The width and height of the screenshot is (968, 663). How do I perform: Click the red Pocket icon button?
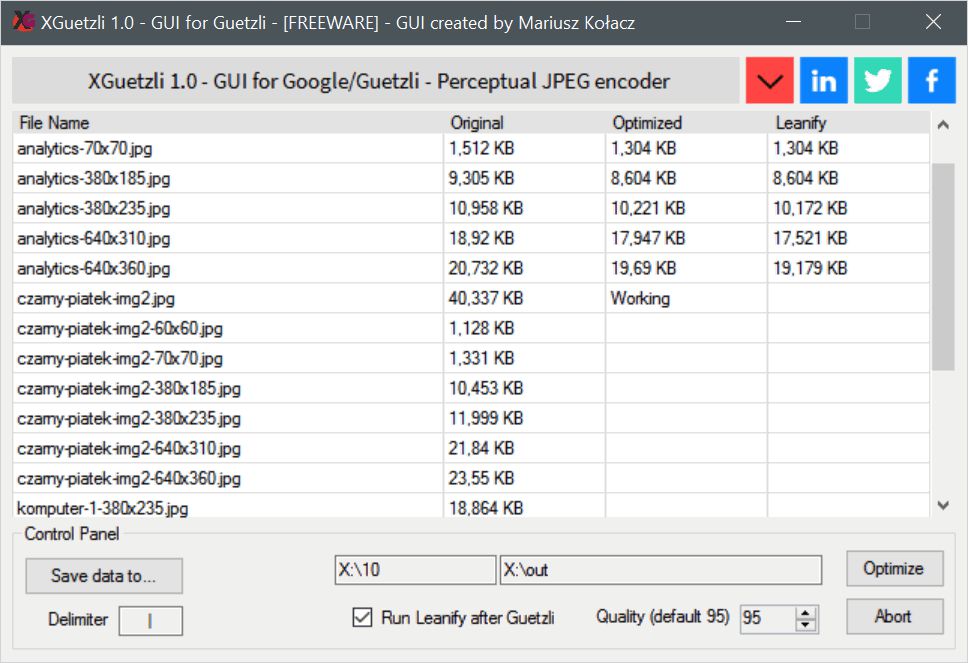(769, 81)
